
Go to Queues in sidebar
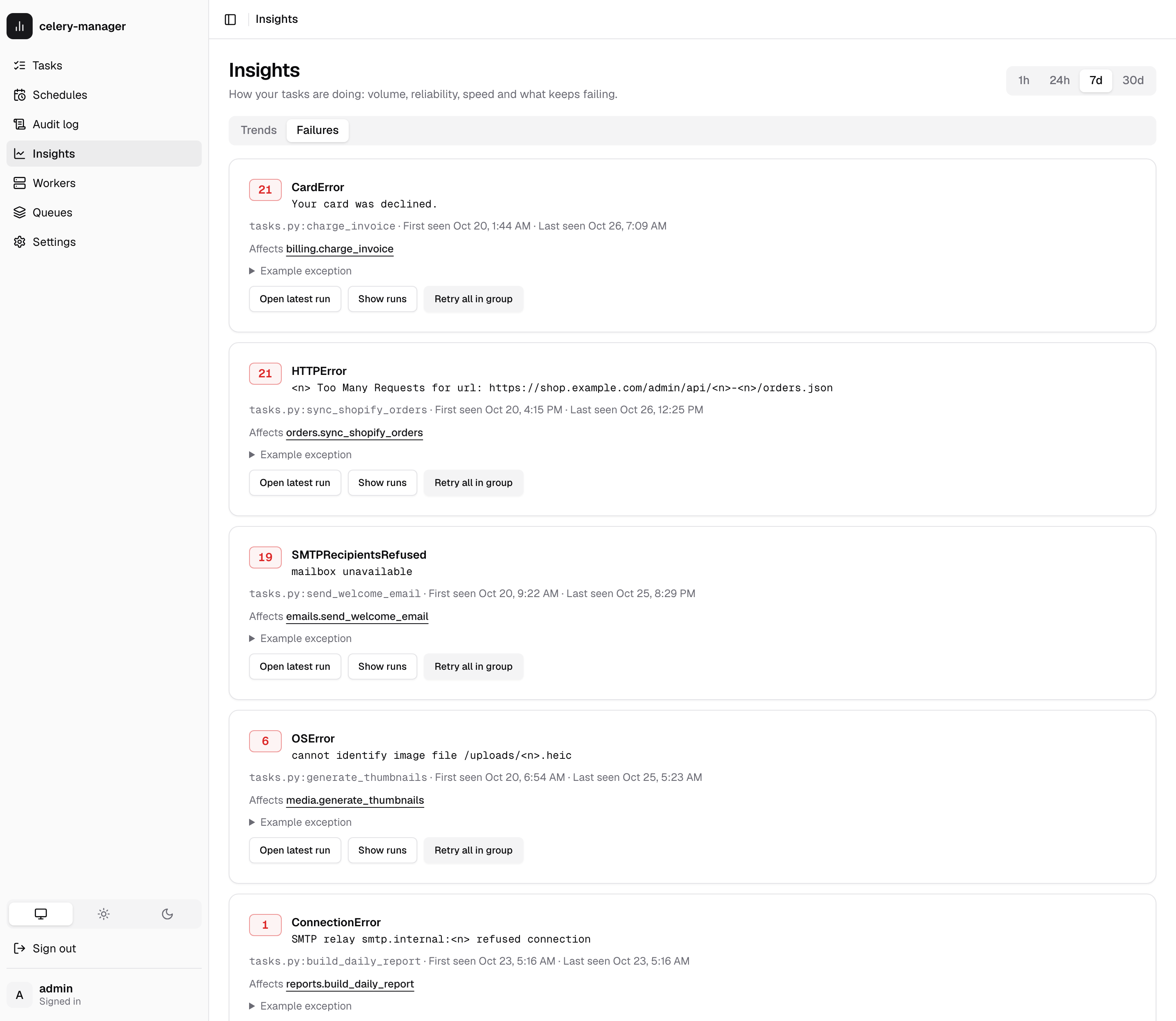104,212
